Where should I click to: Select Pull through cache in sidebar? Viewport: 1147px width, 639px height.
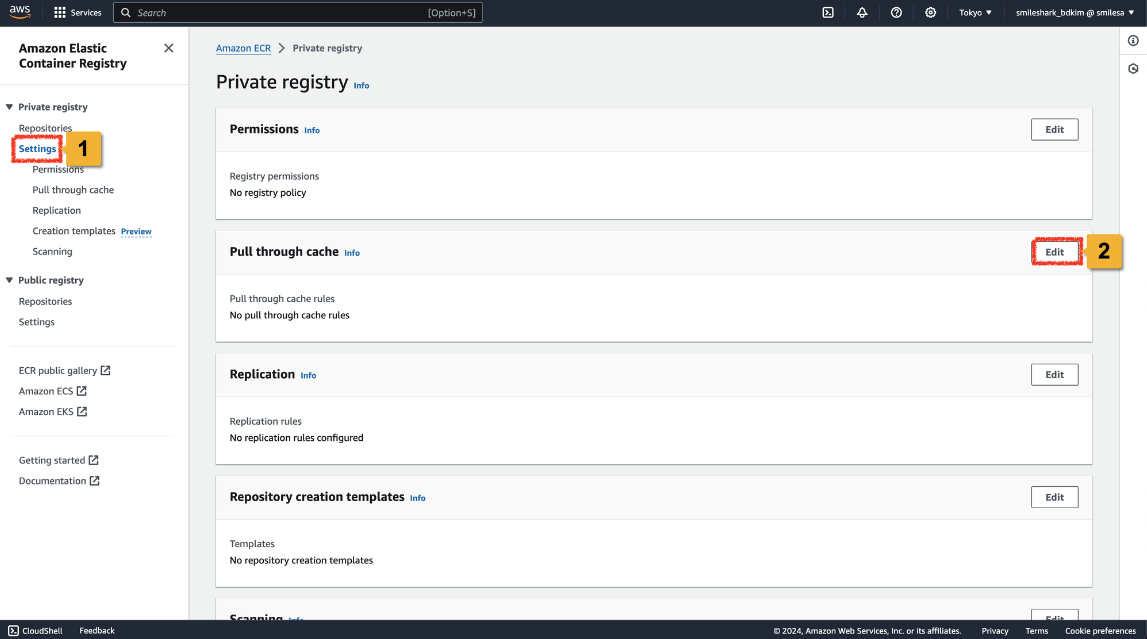point(73,190)
